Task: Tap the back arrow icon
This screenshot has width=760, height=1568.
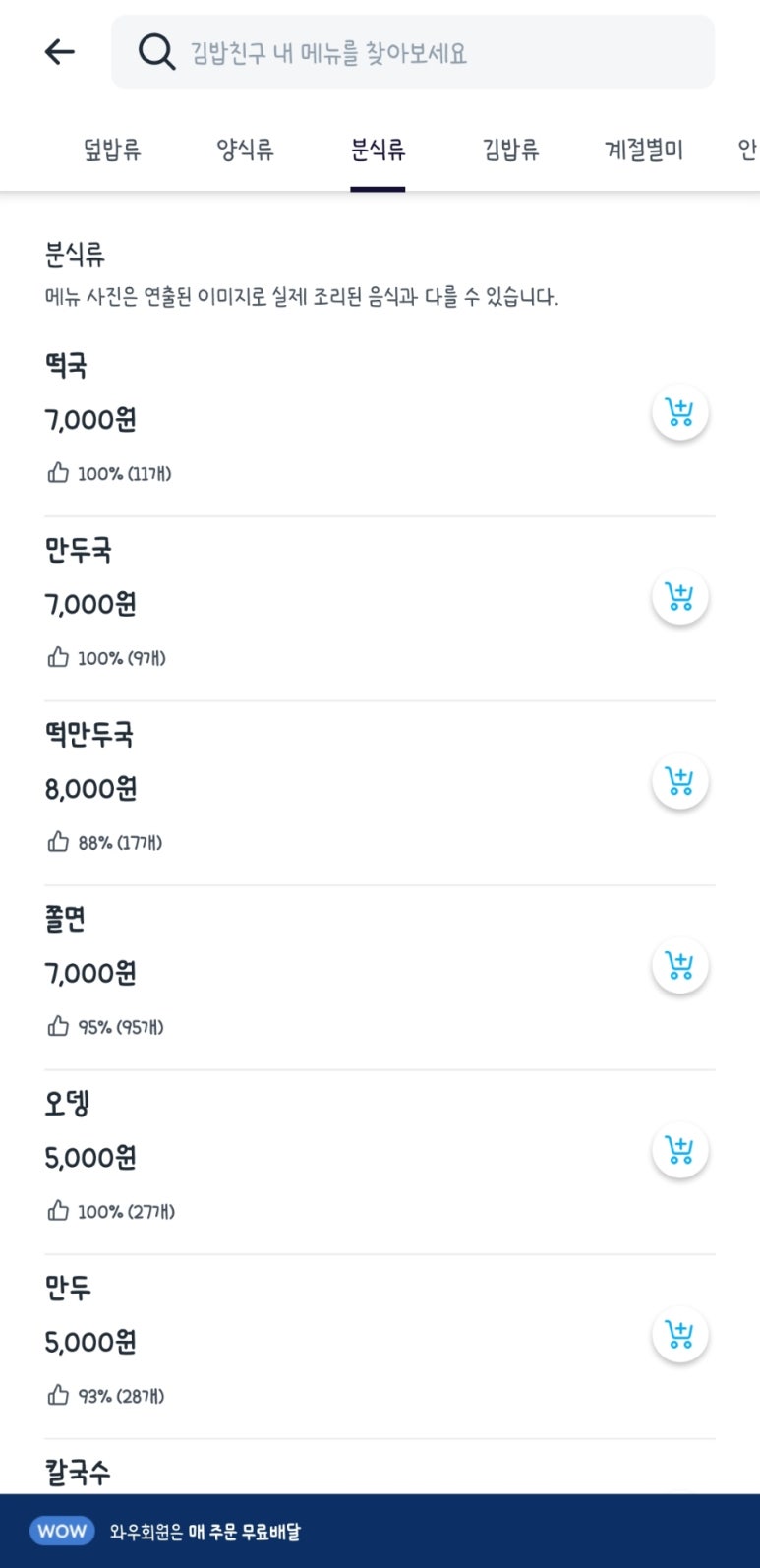Action: click(x=60, y=51)
